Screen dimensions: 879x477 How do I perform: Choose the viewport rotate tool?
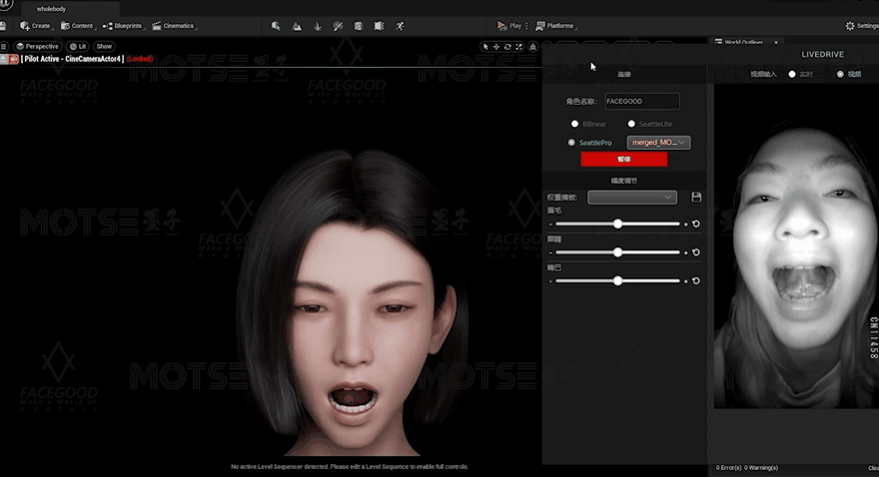click(507, 47)
